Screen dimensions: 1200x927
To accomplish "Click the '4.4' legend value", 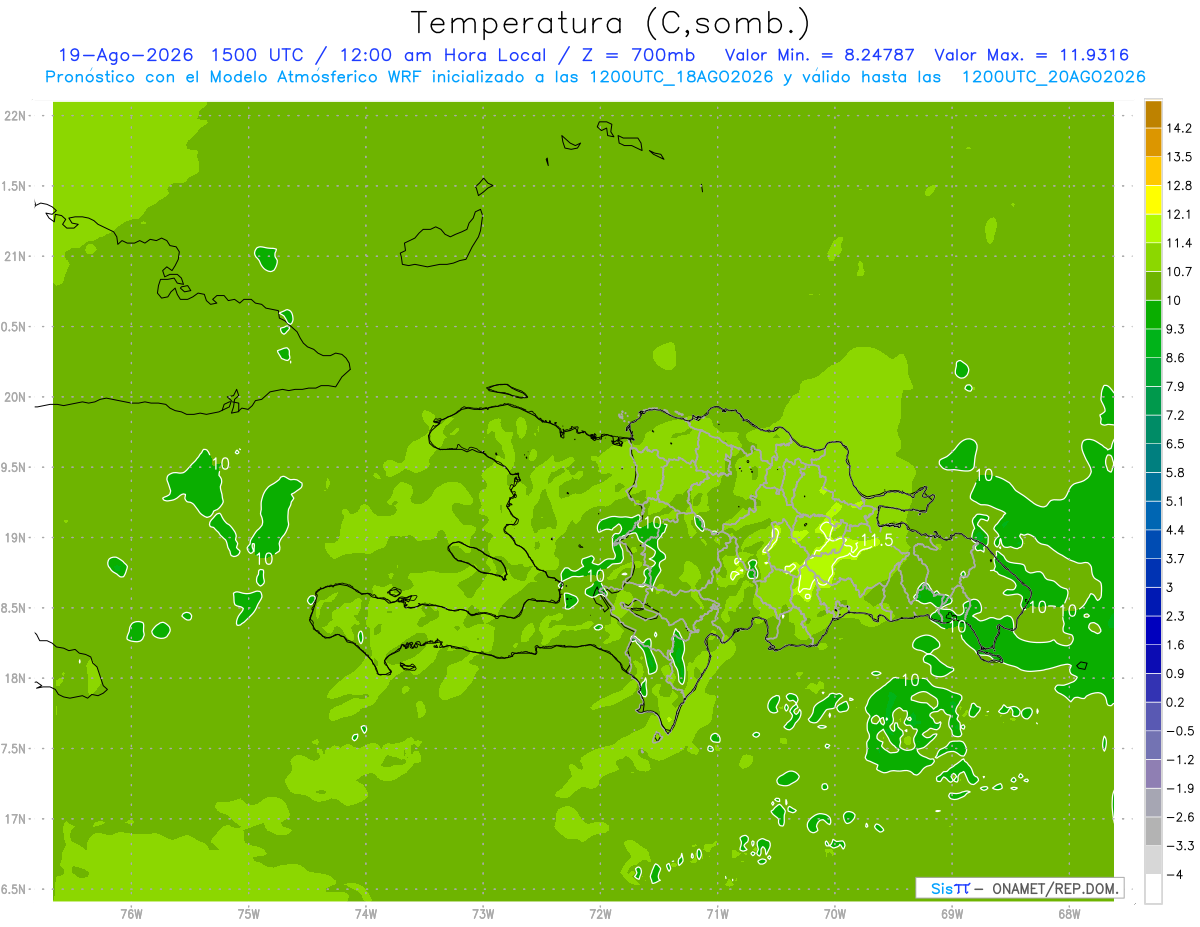I will click(1175, 529).
